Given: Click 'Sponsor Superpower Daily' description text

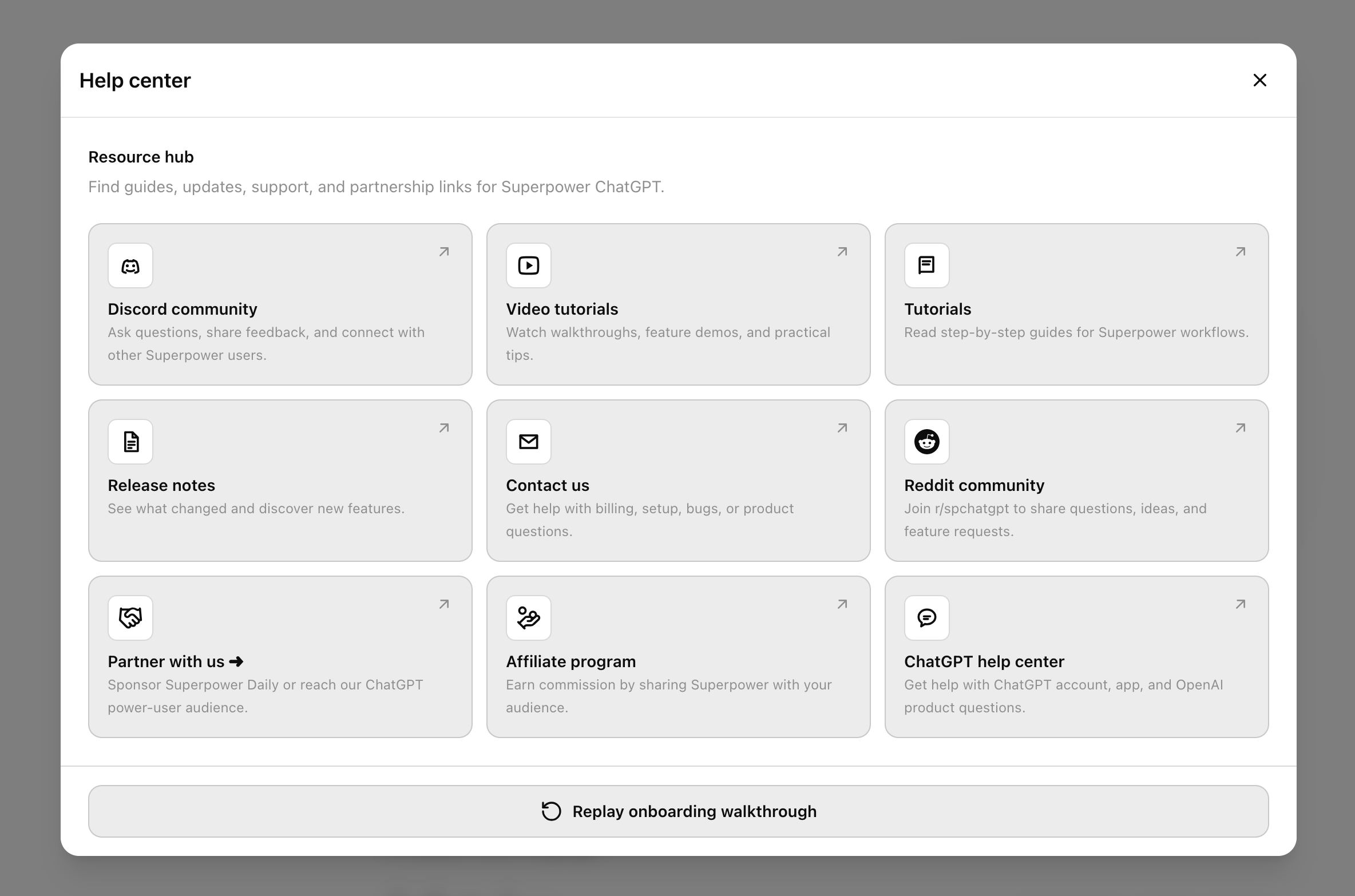Looking at the screenshot, I should [266, 696].
